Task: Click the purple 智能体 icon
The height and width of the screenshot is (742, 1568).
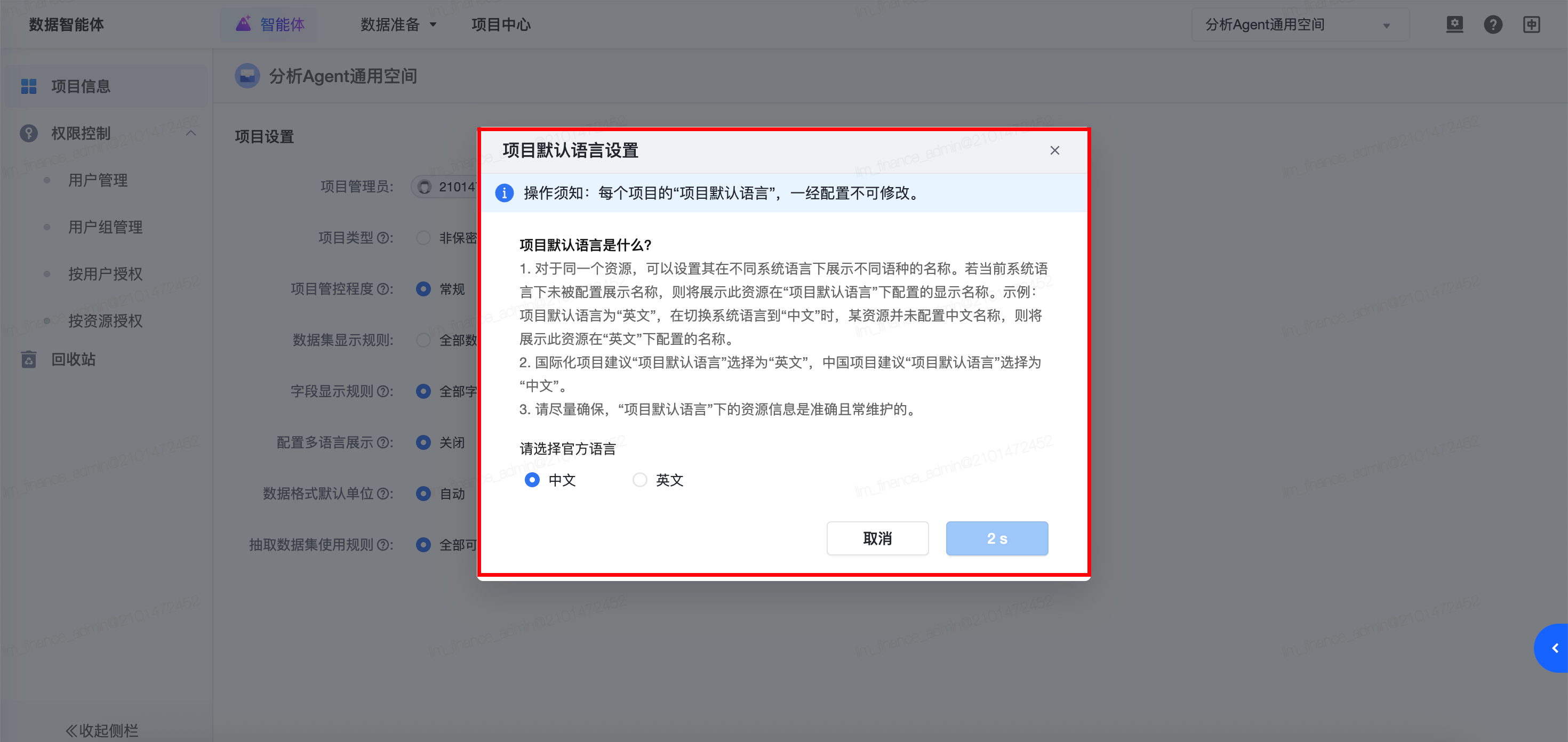Action: tap(244, 23)
